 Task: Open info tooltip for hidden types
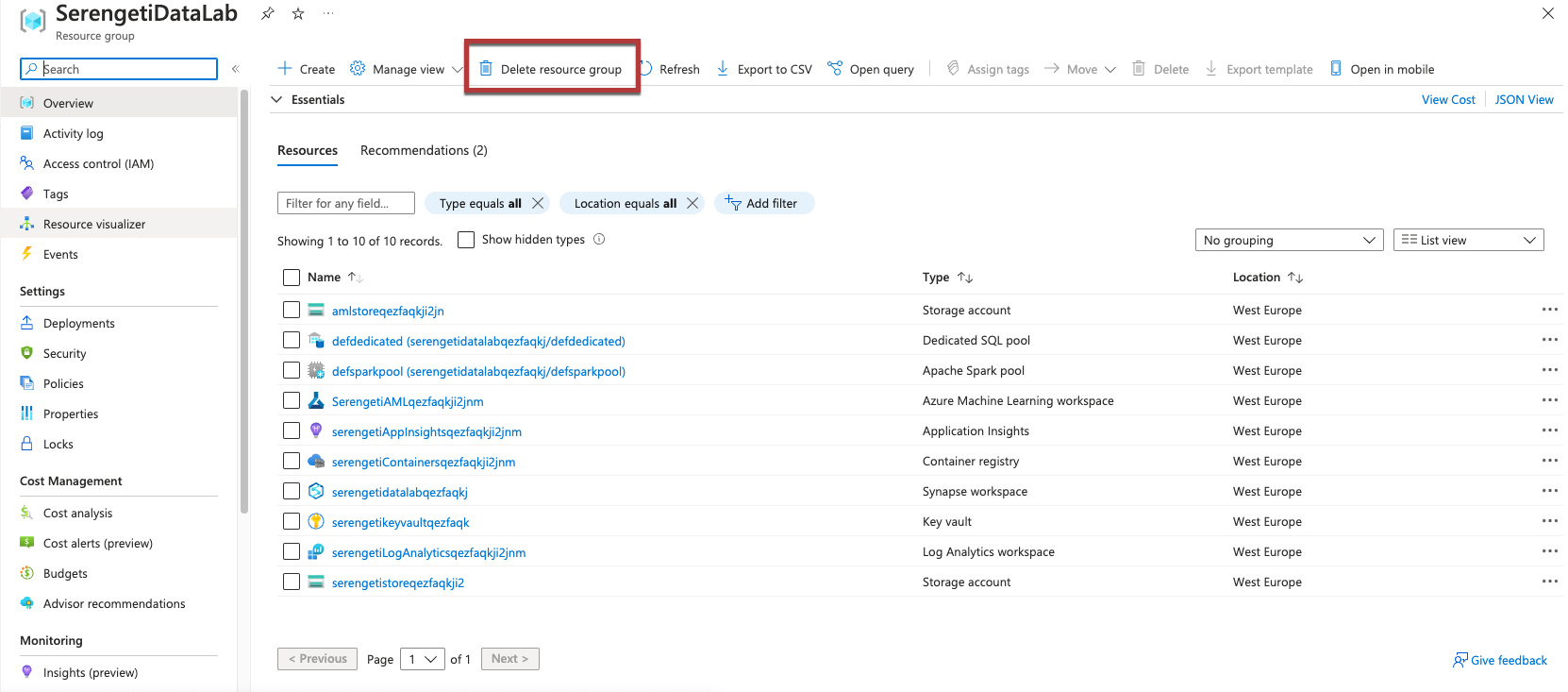pyautogui.click(x=599, y=239)
